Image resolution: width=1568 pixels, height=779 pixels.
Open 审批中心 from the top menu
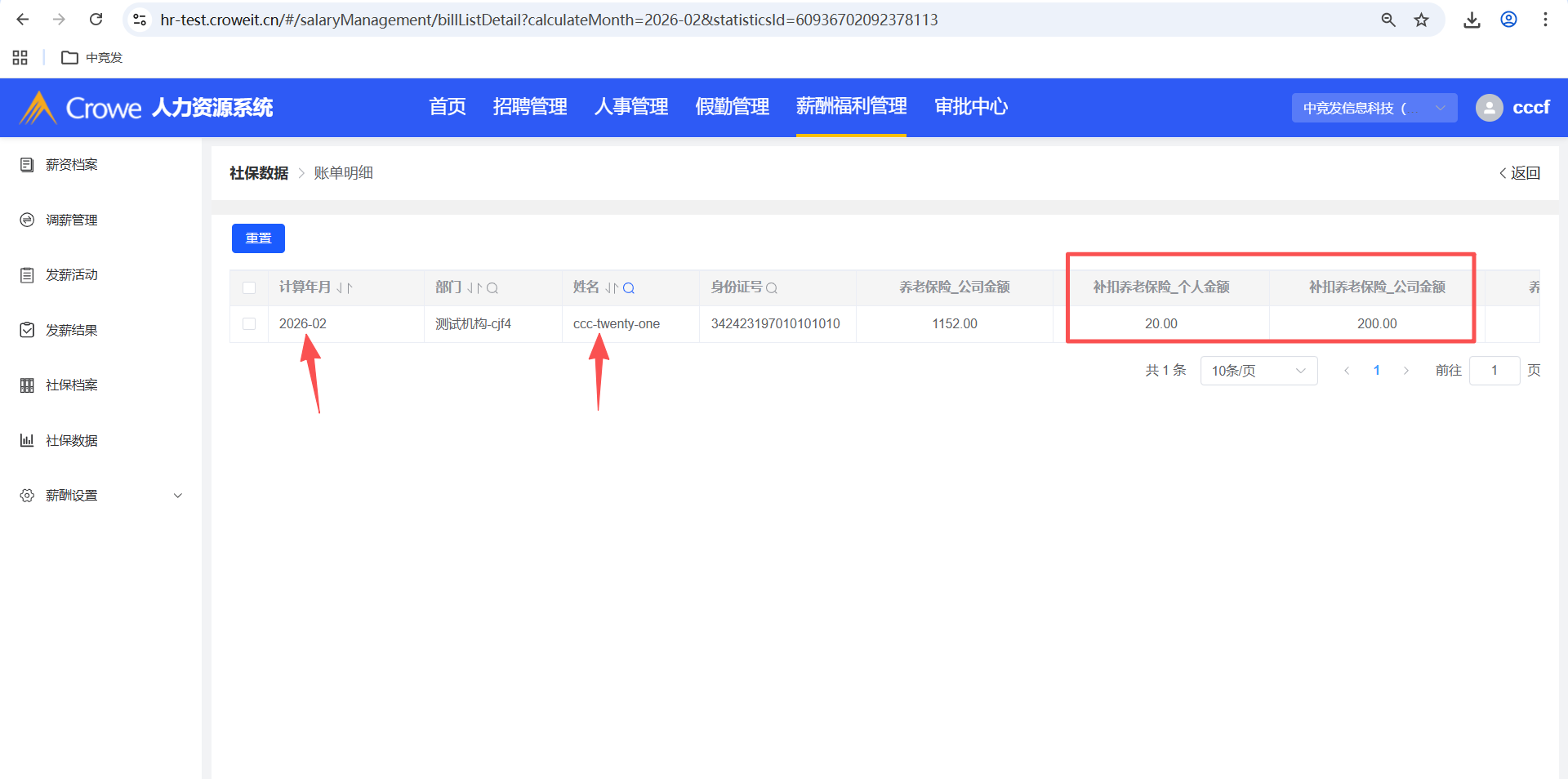(x=971, y=107)
